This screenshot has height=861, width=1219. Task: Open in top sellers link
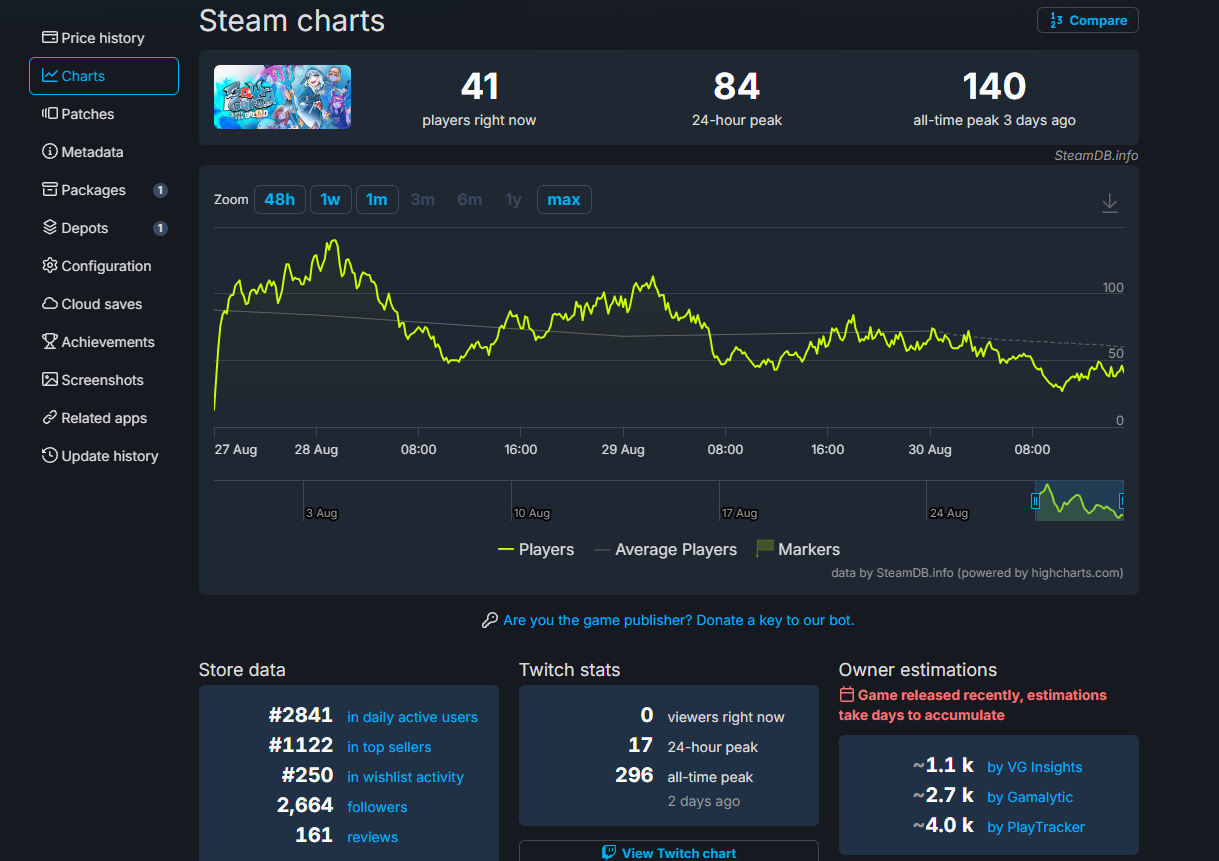tap(389, 747)
